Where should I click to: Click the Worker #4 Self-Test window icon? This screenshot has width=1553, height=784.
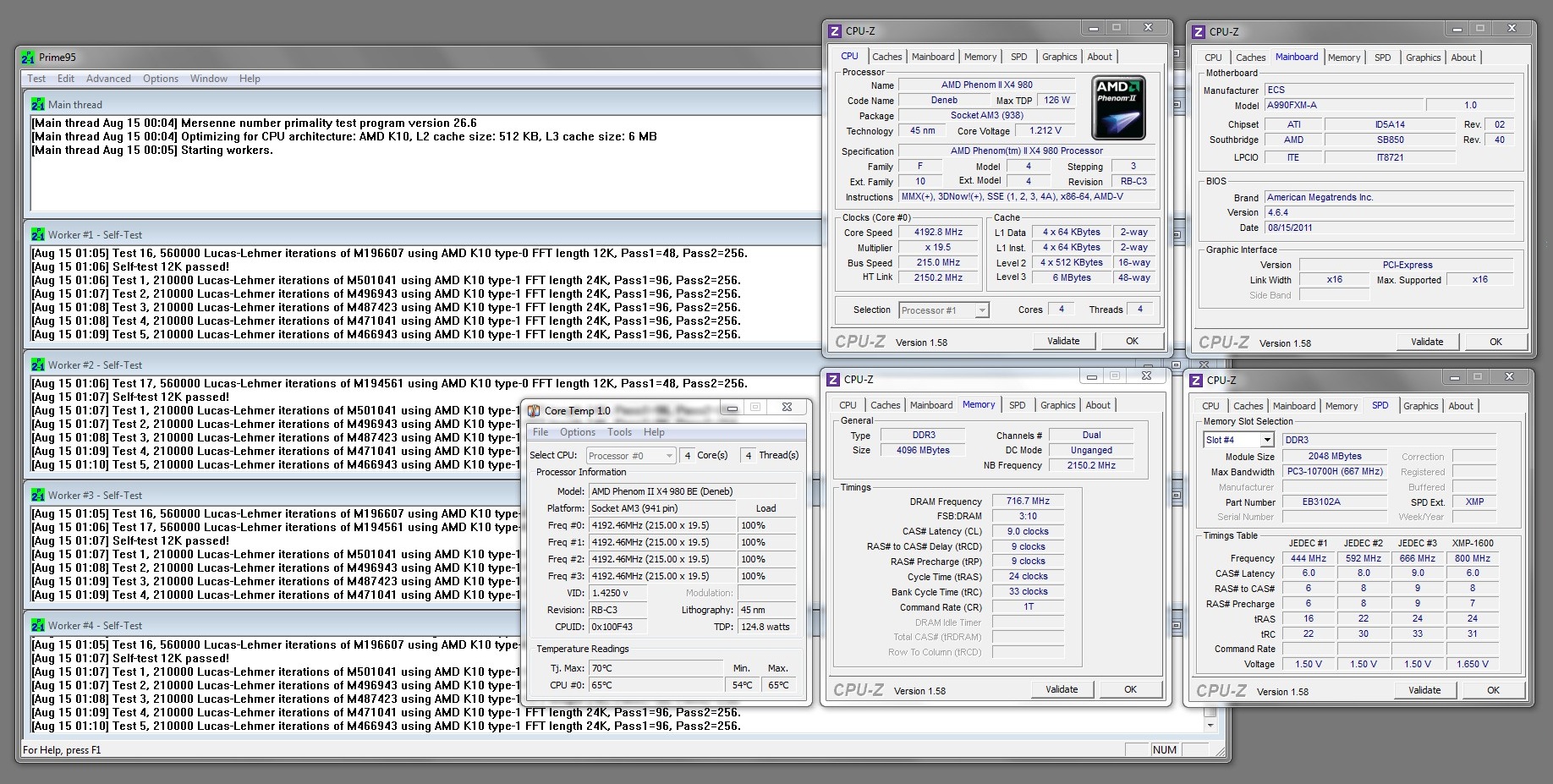(37, 625)
